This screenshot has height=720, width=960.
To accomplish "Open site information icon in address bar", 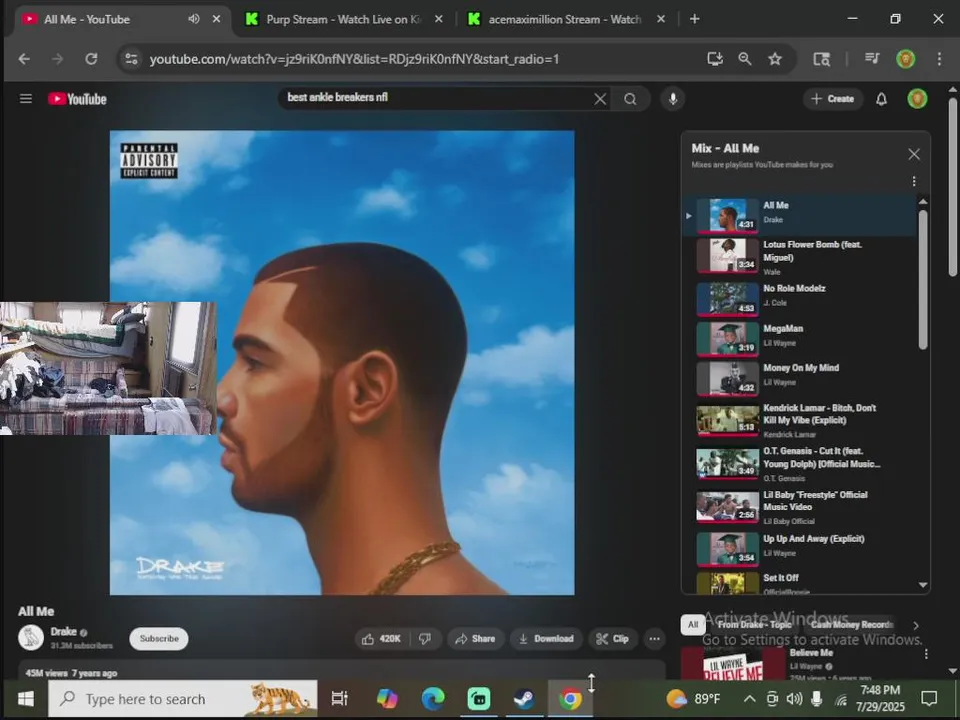I will click(x=131, y=59).
